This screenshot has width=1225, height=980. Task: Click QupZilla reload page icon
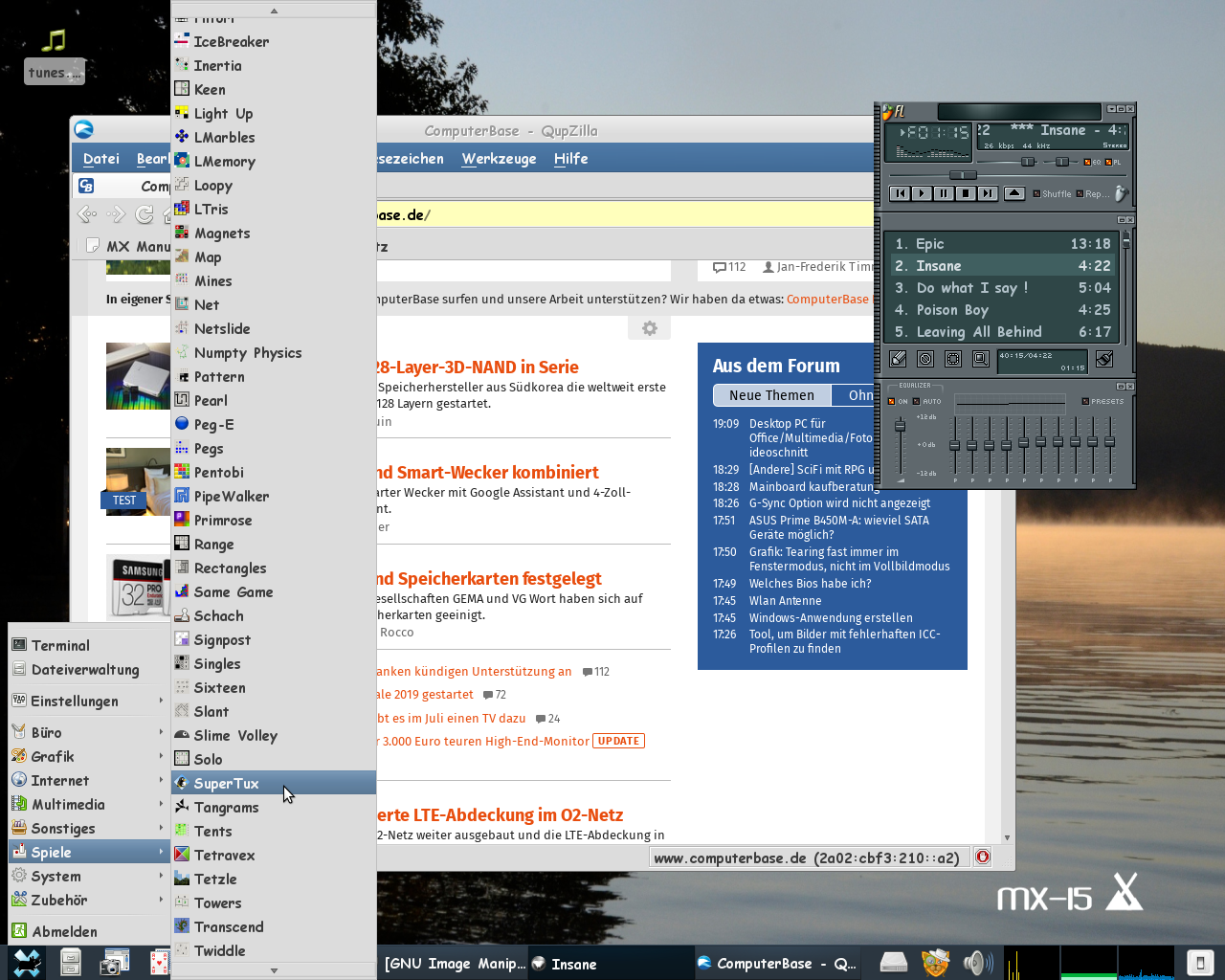[x=145, y=214]
